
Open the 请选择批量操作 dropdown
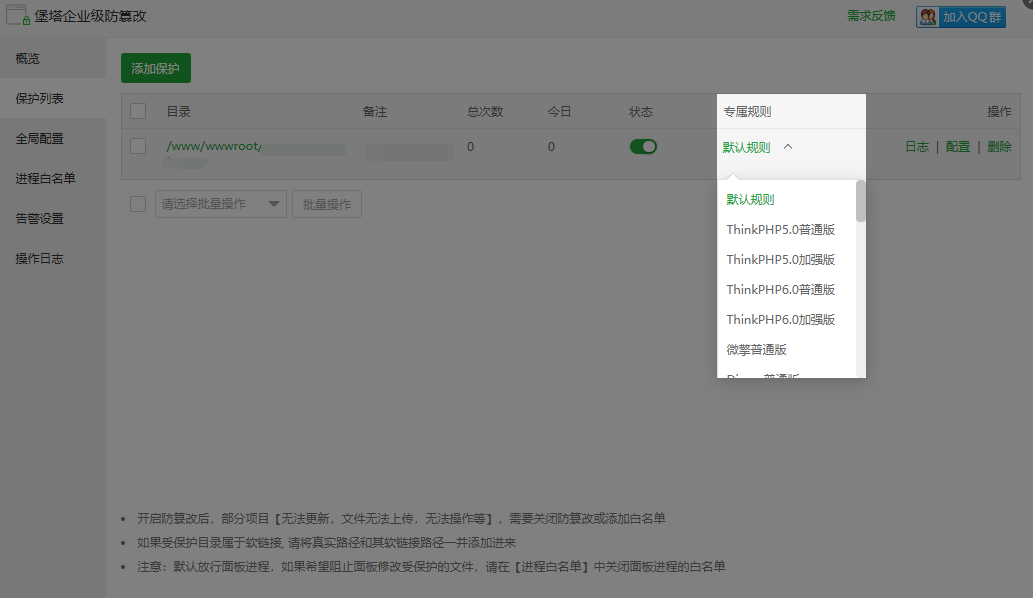220,204
